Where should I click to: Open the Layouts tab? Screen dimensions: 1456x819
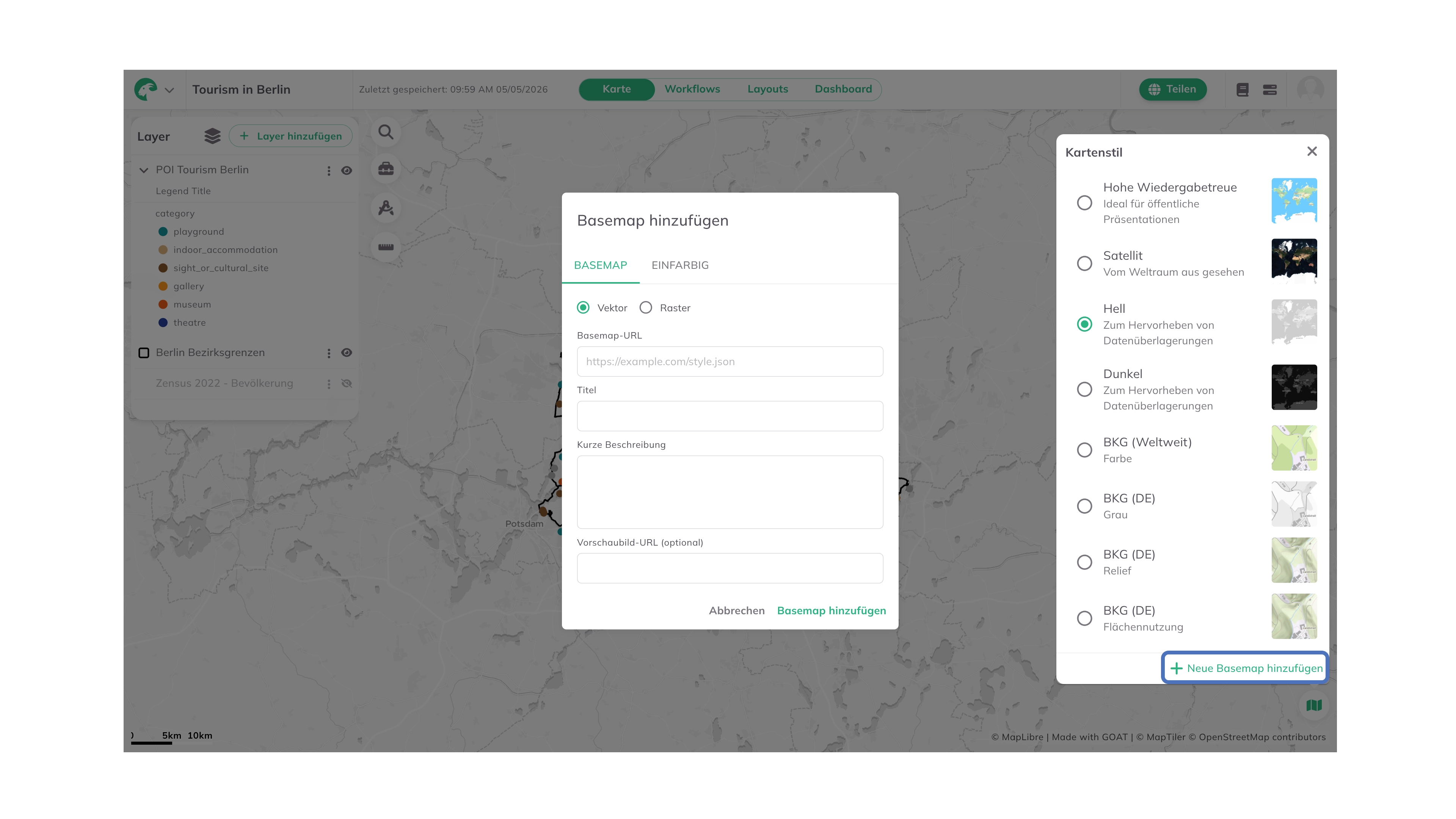click(x=767, y=89)
